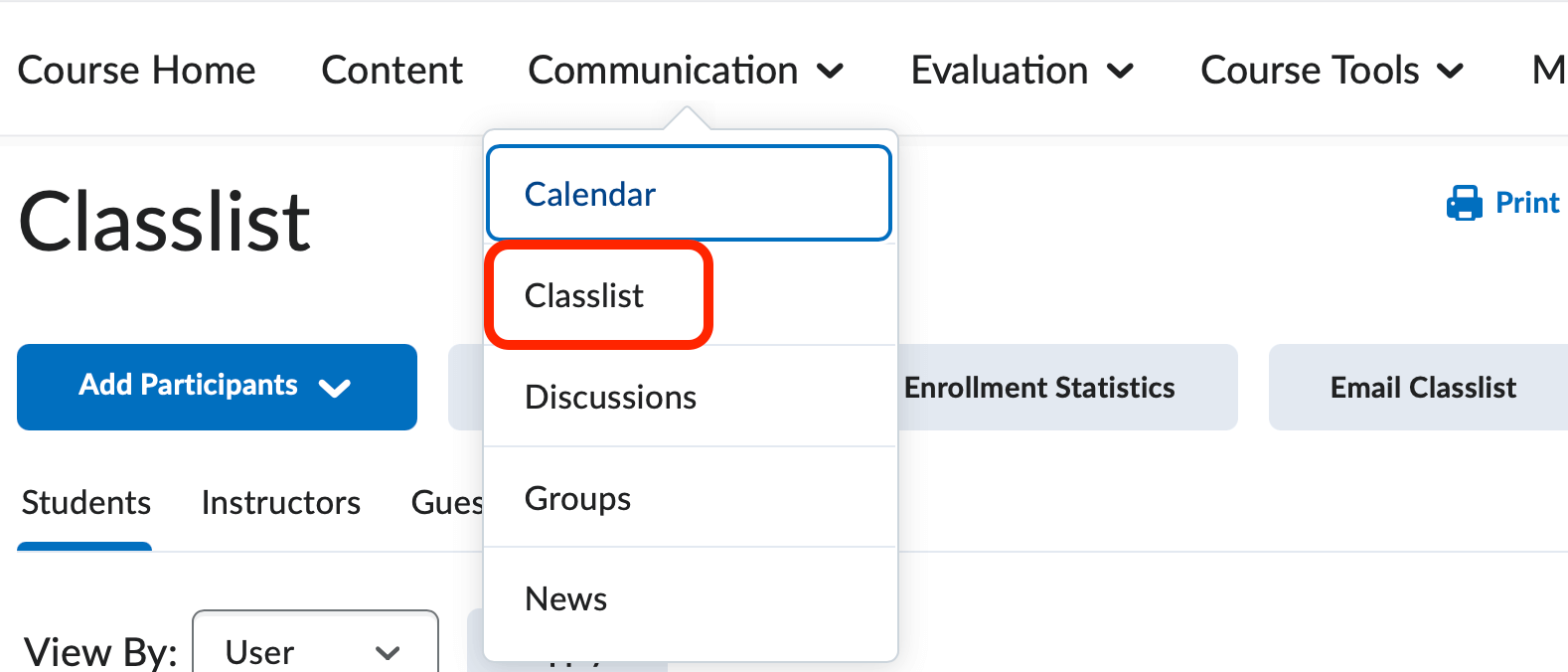
Task: Switch to the Instructors tab
Action: (x=280, y=502)
